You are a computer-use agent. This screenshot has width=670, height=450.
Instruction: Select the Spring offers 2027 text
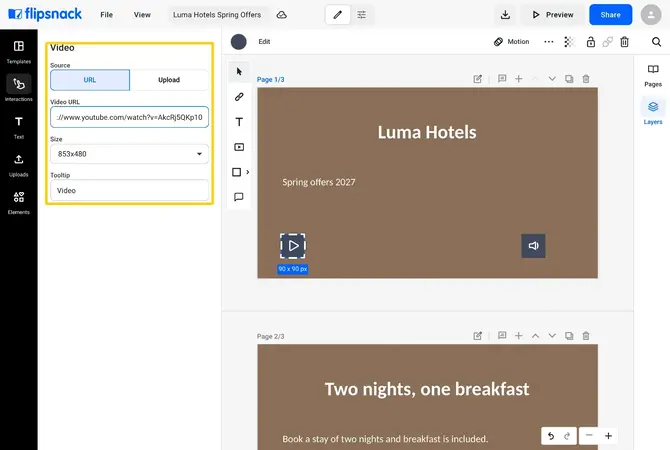pyautogui.click(x=319, y=182)
